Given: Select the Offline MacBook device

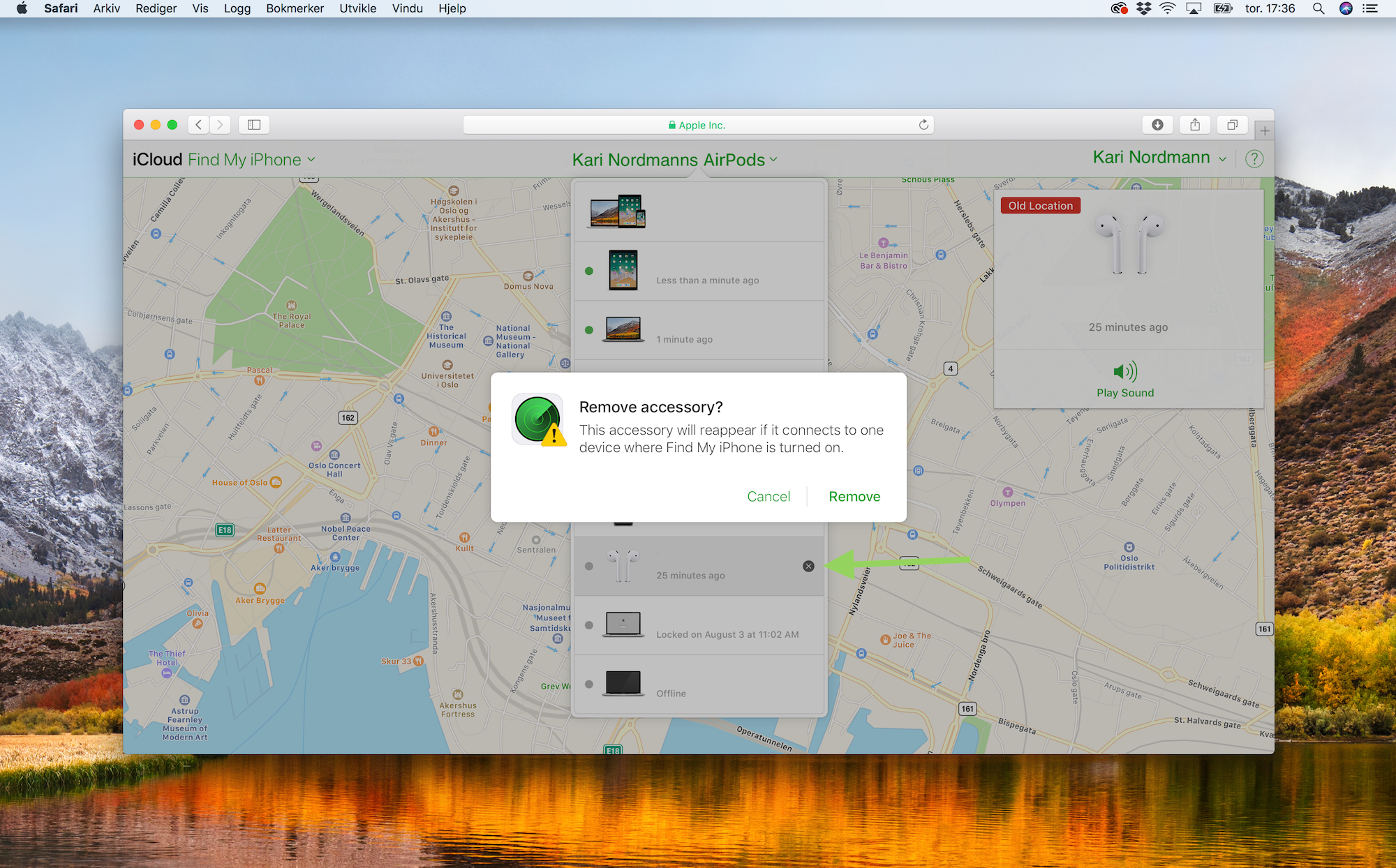Looking at the screenshot, I should (x=699, y=684).
